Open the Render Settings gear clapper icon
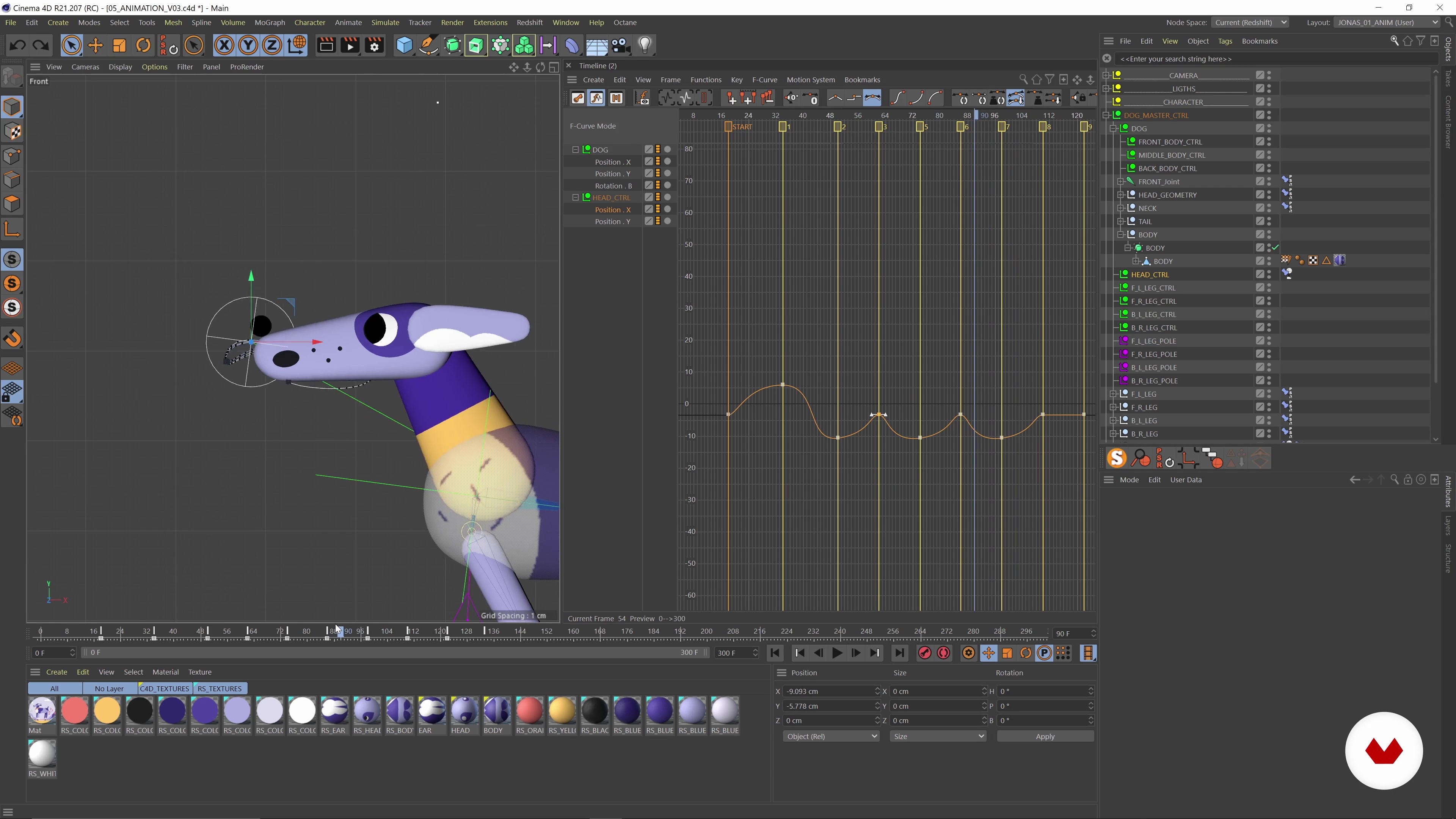 pos(374,45)
